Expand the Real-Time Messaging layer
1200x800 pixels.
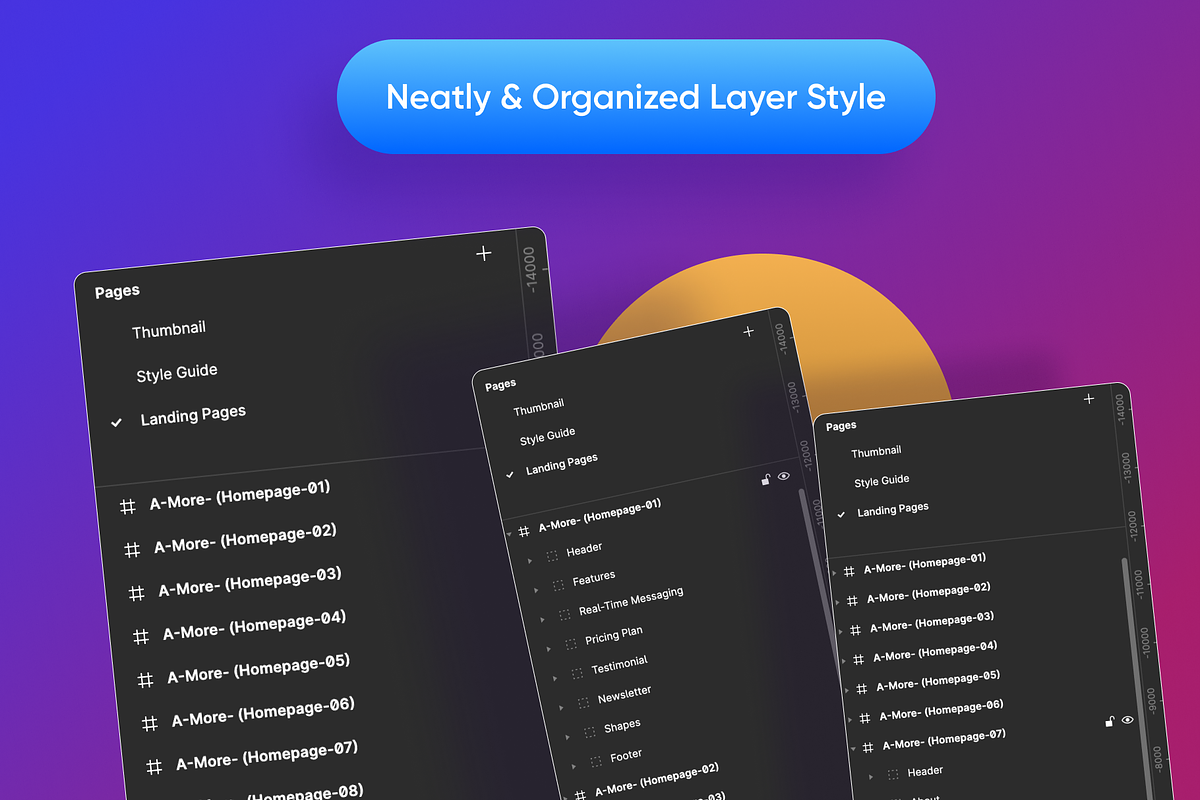(543, 619)
